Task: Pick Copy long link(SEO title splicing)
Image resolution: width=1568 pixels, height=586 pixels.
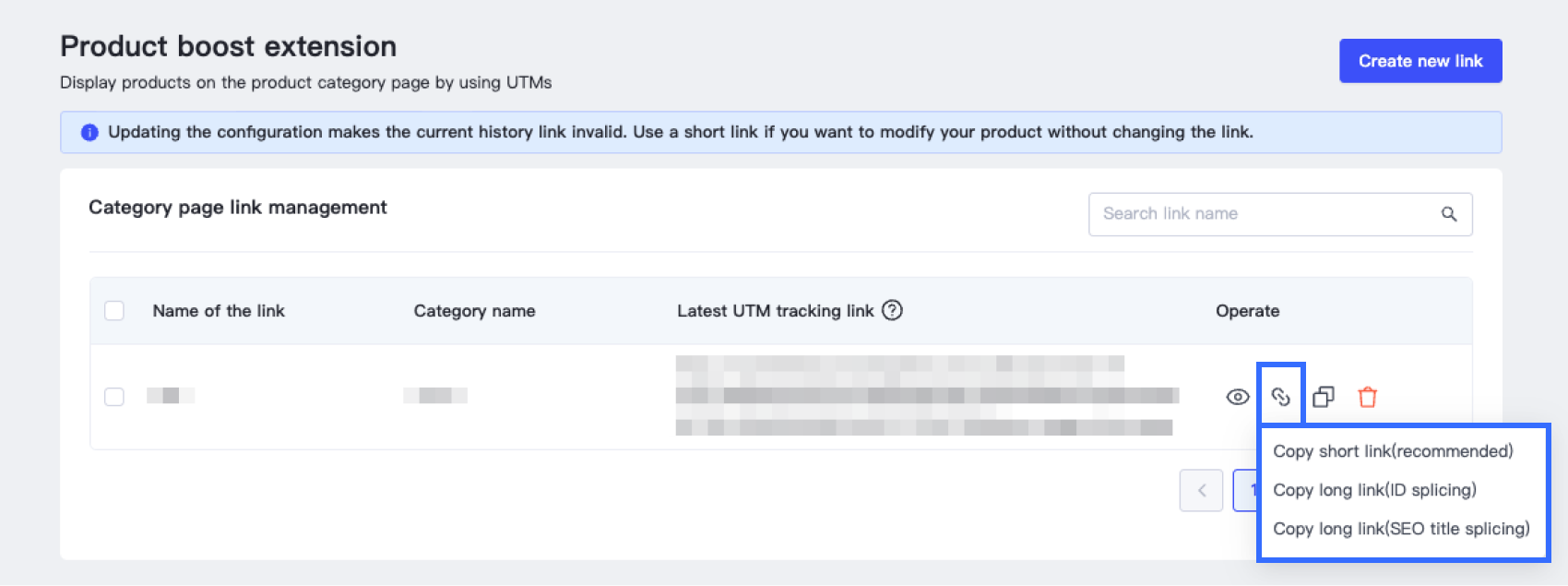Action: coord(1401,529)
